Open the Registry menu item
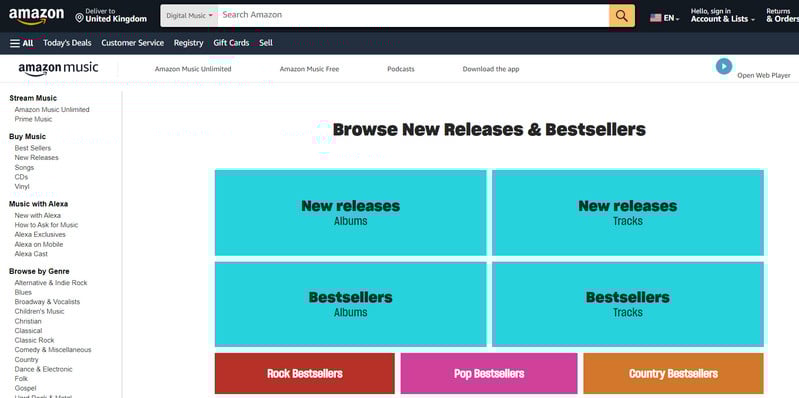This screenshot has height=398, width=799. coord(189,43)
